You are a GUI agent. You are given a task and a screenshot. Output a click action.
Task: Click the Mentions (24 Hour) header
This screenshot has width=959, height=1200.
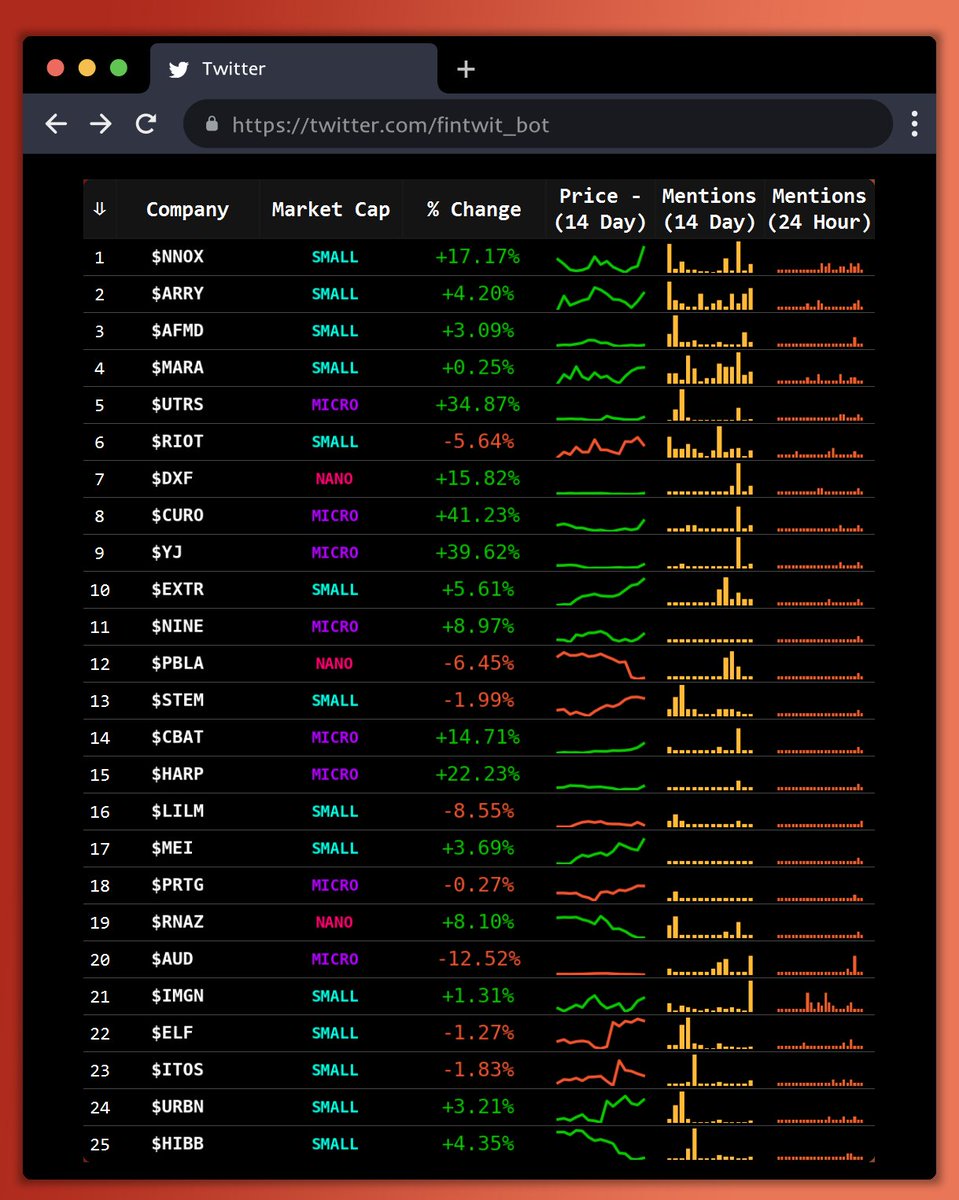[x=819, y=209]
